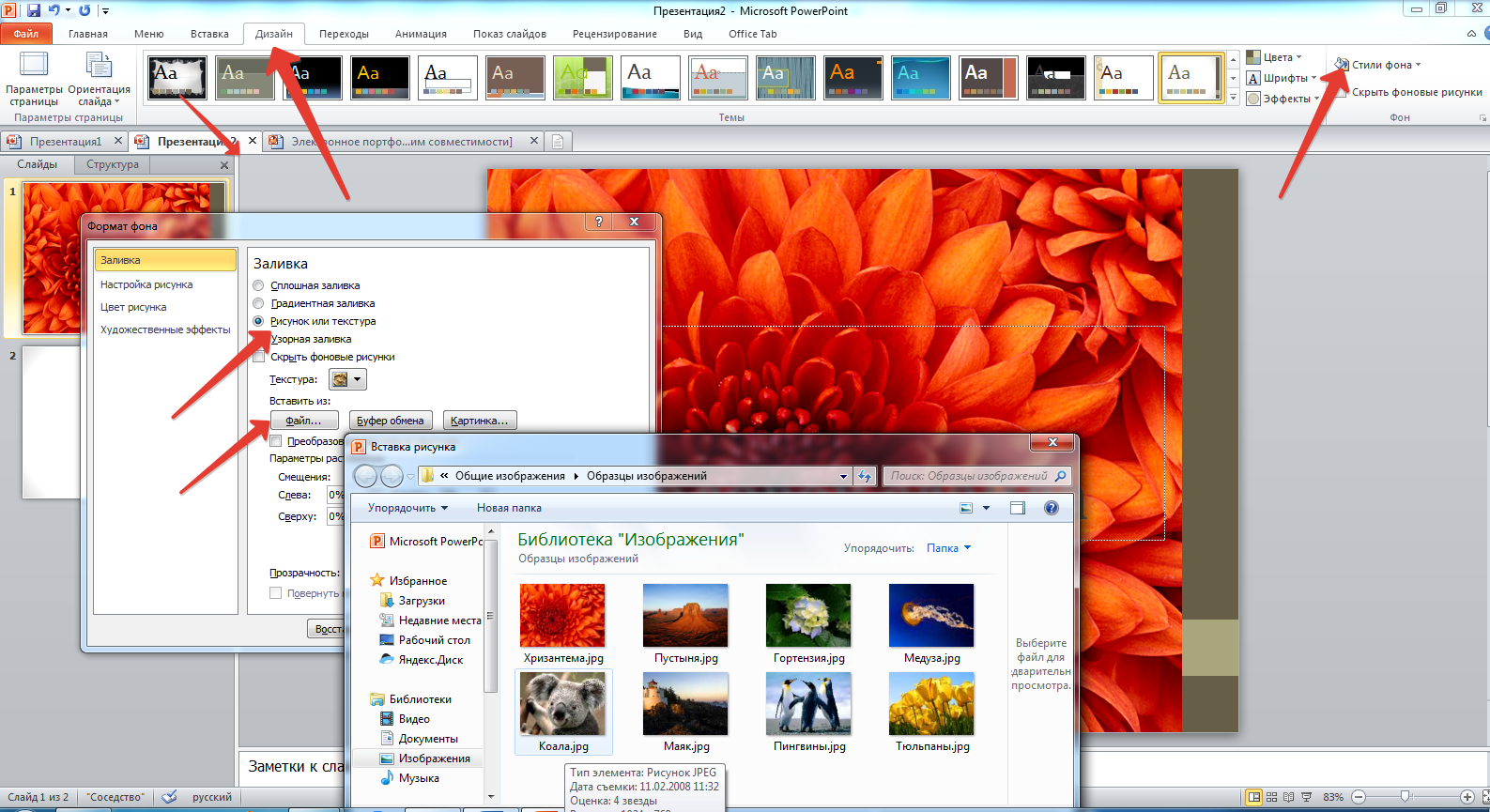Open the address bar history dropdown arrow

pos(843,476)
